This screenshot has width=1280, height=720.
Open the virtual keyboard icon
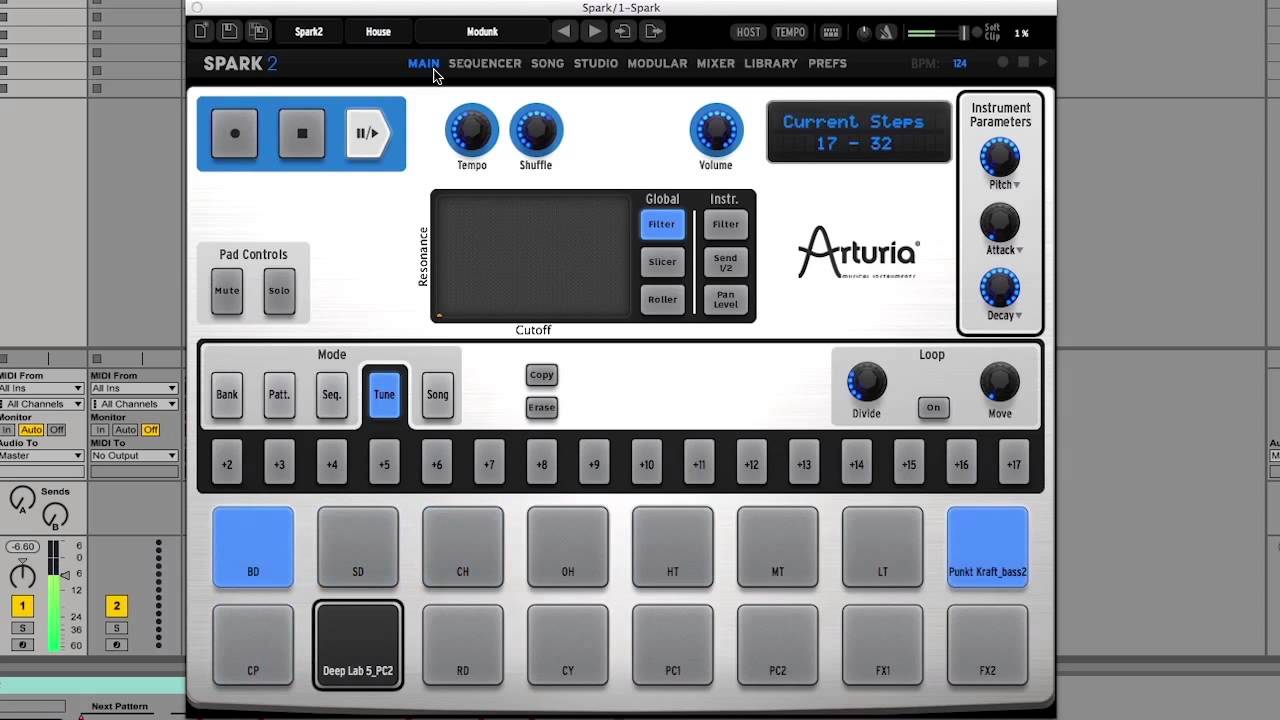831,33
